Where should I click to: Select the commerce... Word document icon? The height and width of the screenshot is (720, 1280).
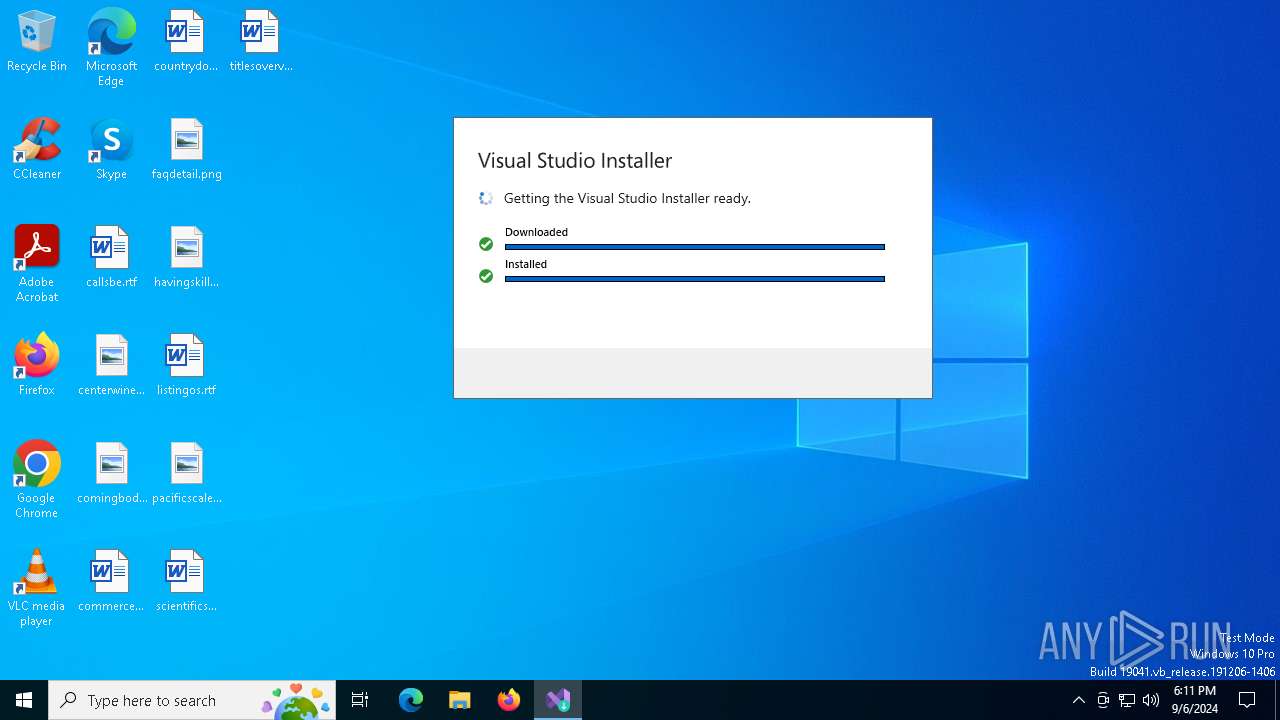[x=111, y=581]
